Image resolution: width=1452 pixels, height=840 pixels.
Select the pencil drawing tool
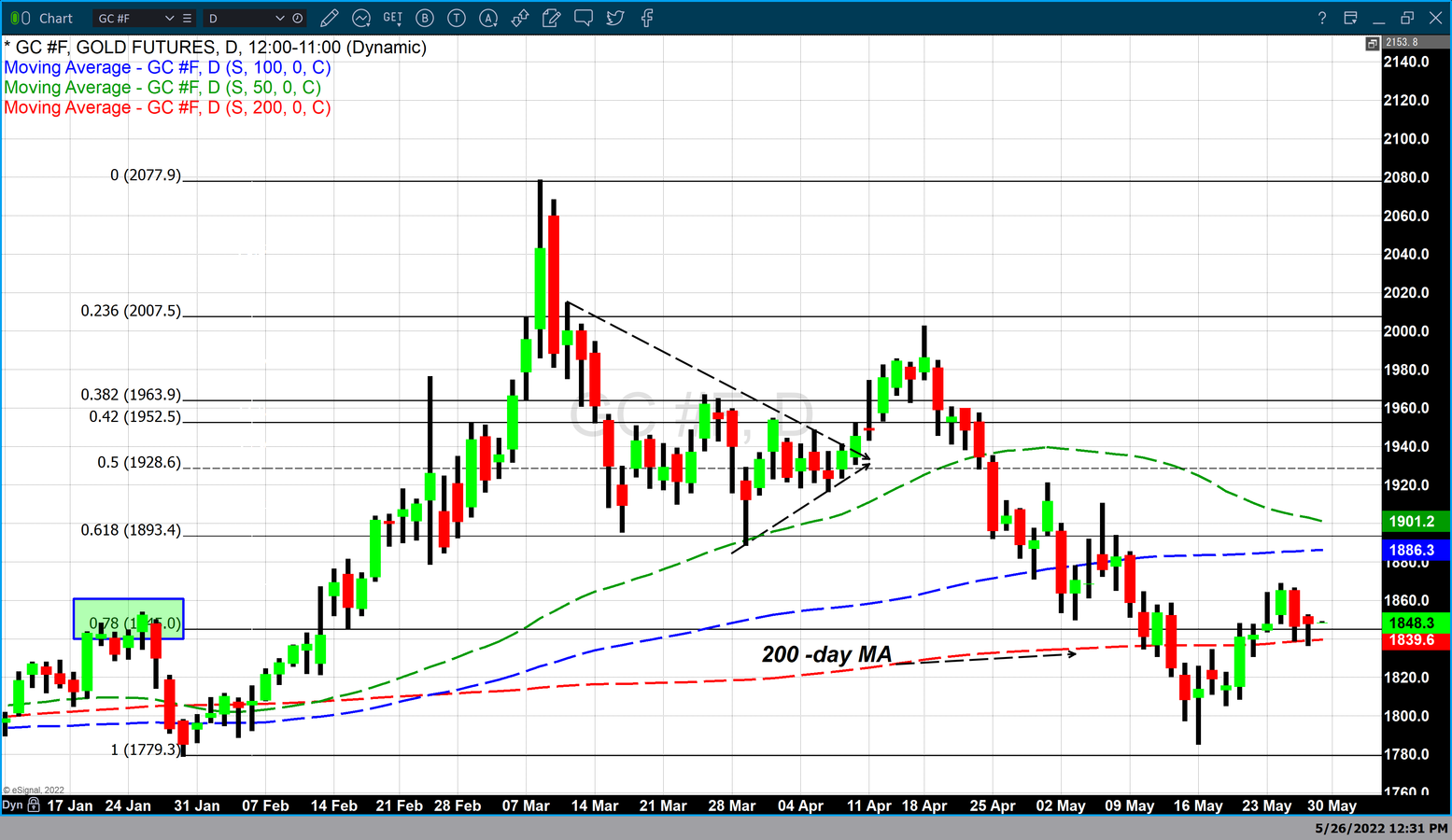pyautogui.click(x=329, y=18)
